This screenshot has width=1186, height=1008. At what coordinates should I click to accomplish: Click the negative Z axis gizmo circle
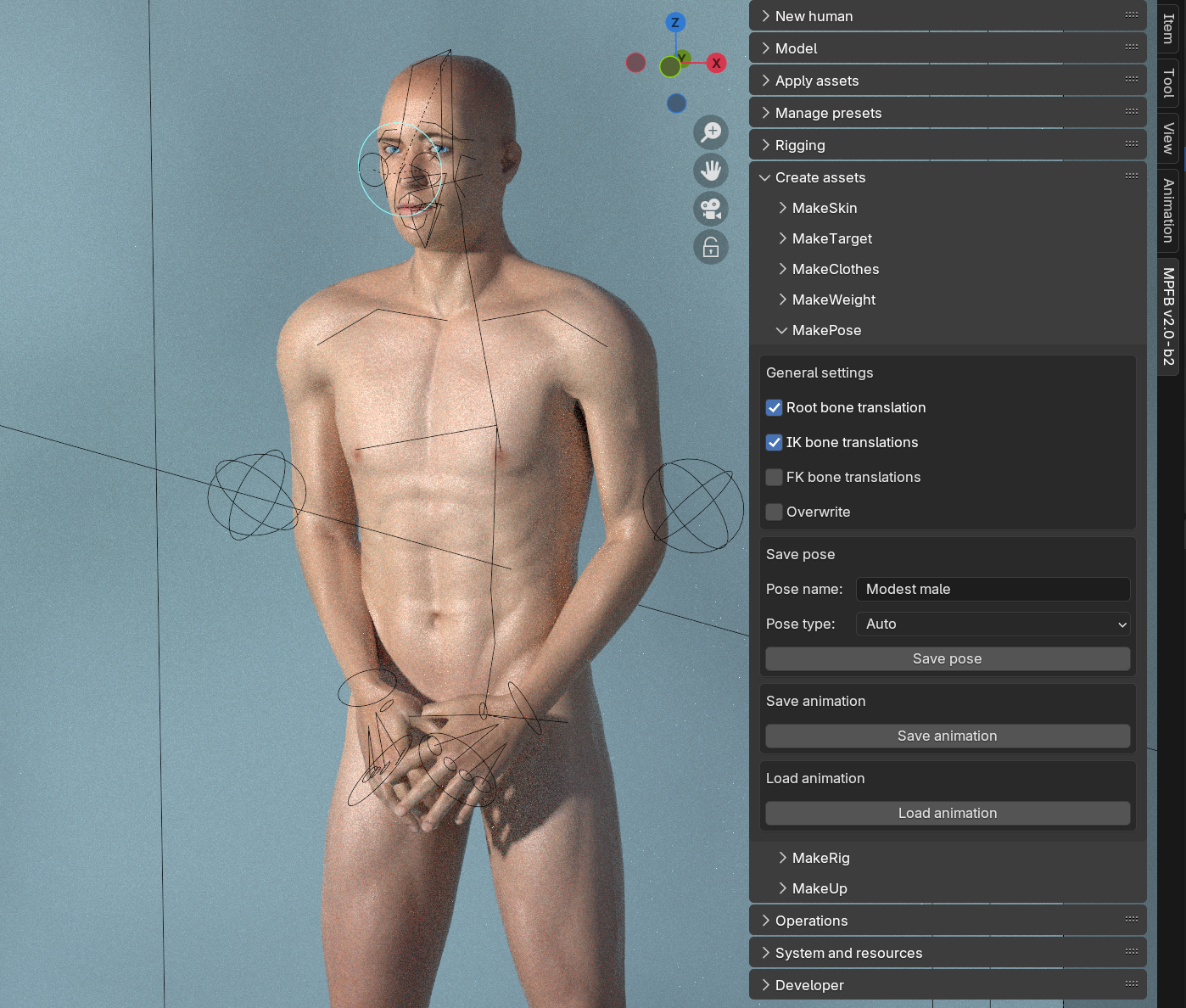[x=676, y=104]
